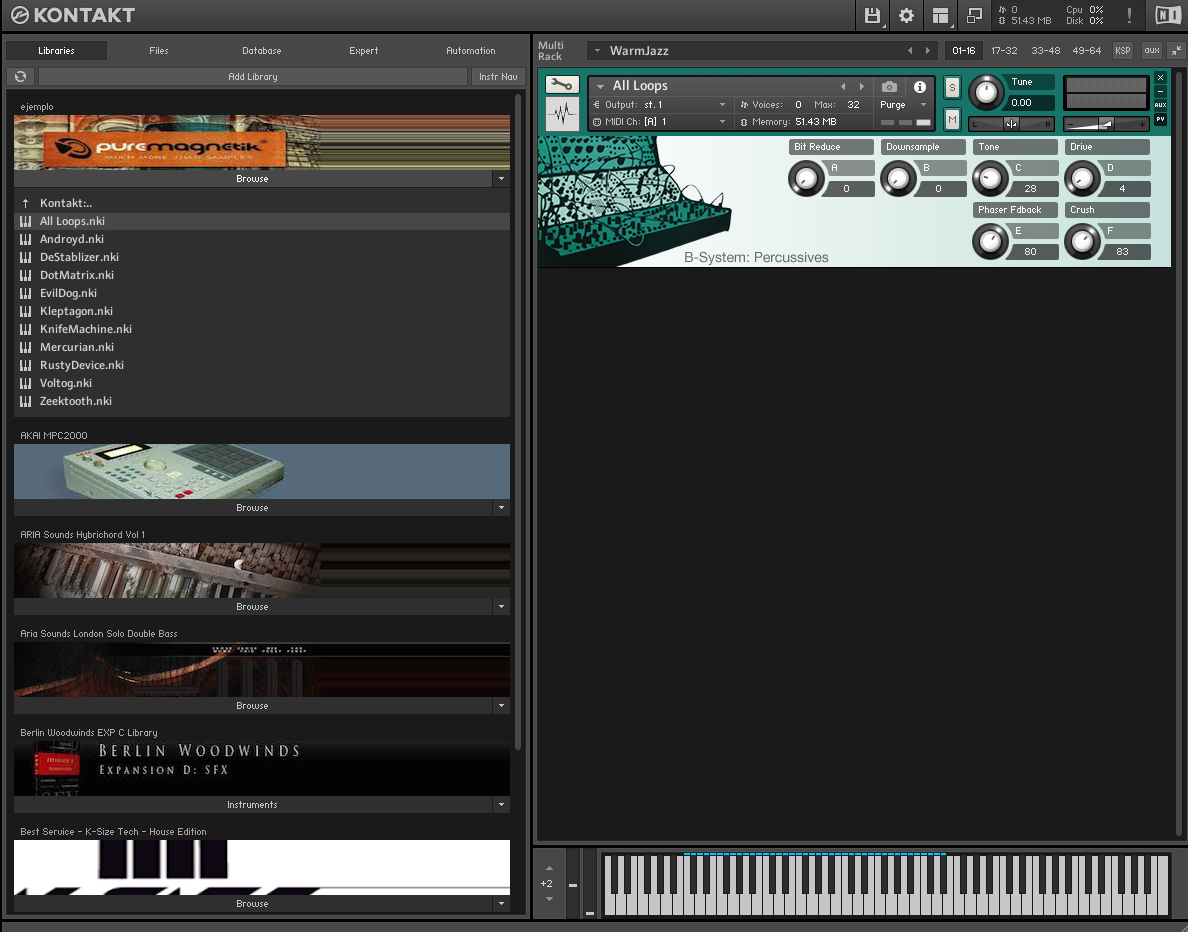The image size is (1188, 932).
Task: Show instrument info icon
Action: pyautogui.click(x=920, y=86)
